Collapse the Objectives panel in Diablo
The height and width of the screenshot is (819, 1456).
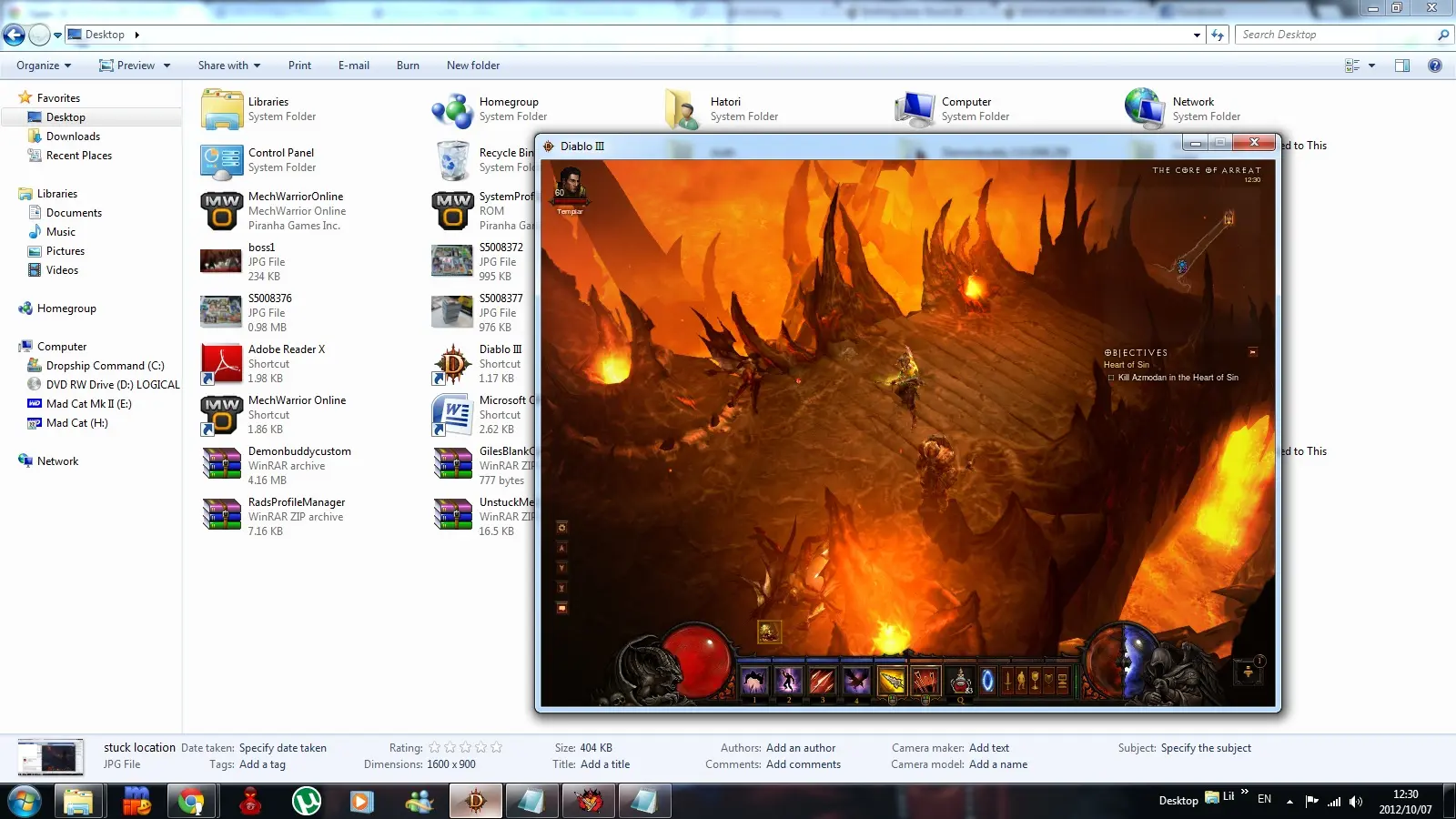coord(1252,352)
